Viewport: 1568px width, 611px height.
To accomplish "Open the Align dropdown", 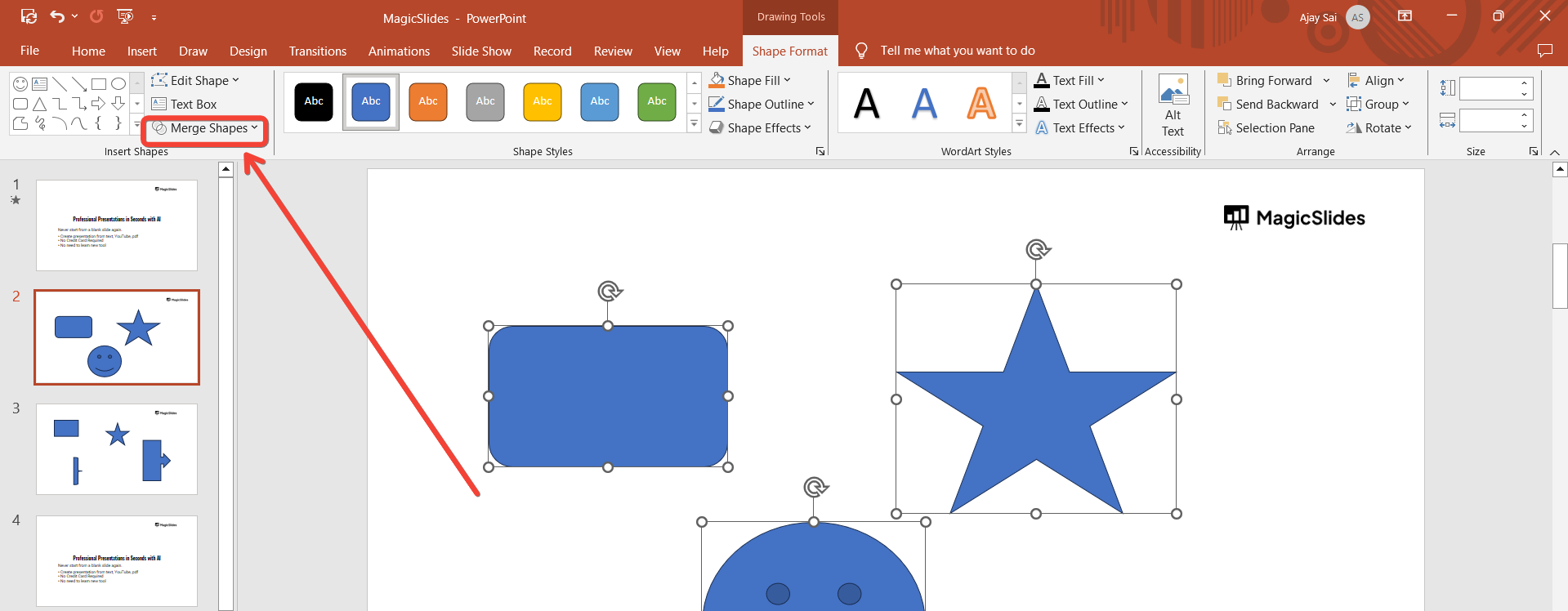I will [x=1376, y=81].
